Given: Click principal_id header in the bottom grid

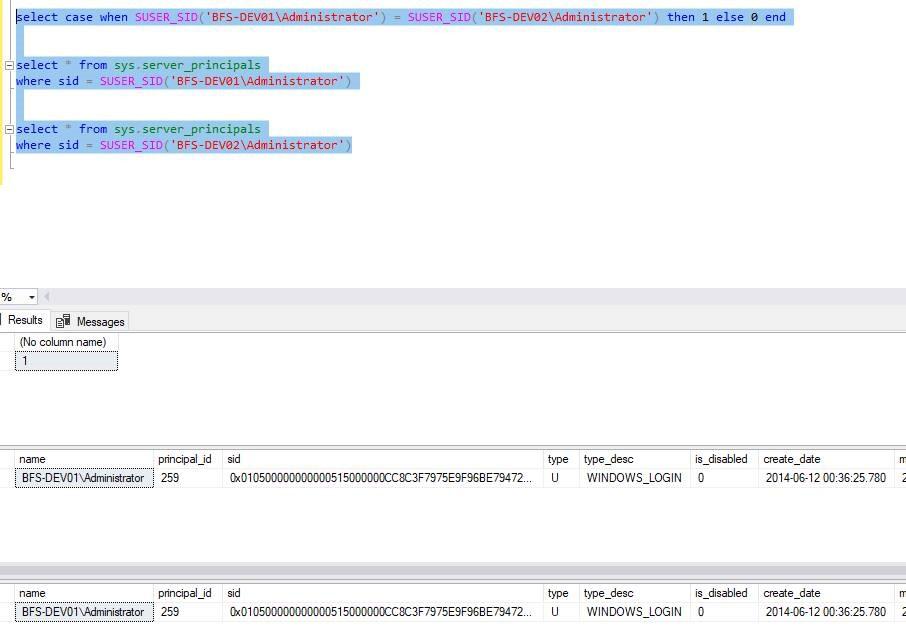Looking at the screenshot, I should [x=188, y=593].
